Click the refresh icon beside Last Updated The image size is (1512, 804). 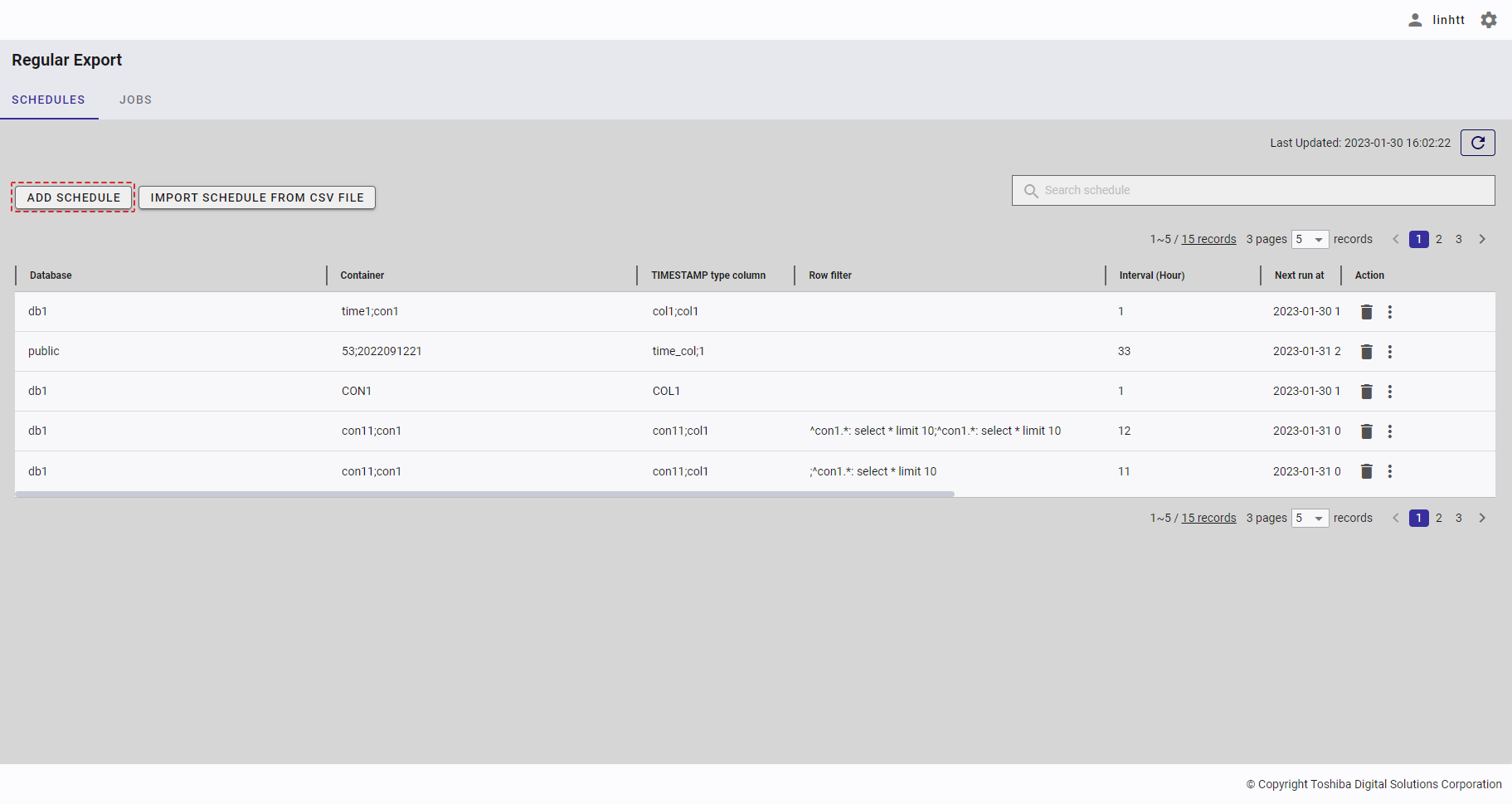click(1477, 143)
